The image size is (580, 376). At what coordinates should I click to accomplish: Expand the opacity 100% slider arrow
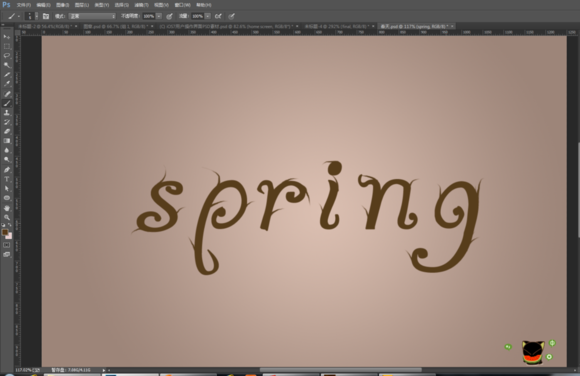159,16
